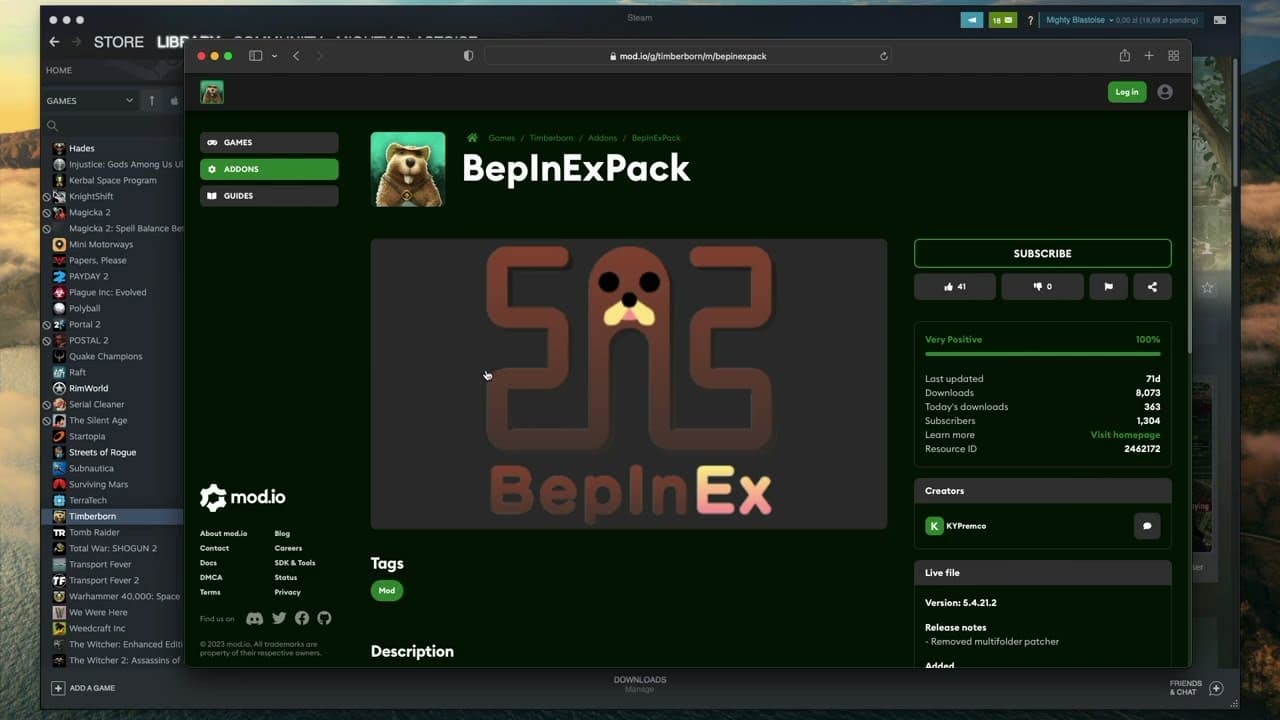Open the GUIDES sidebar tab

tap(269, 196)
